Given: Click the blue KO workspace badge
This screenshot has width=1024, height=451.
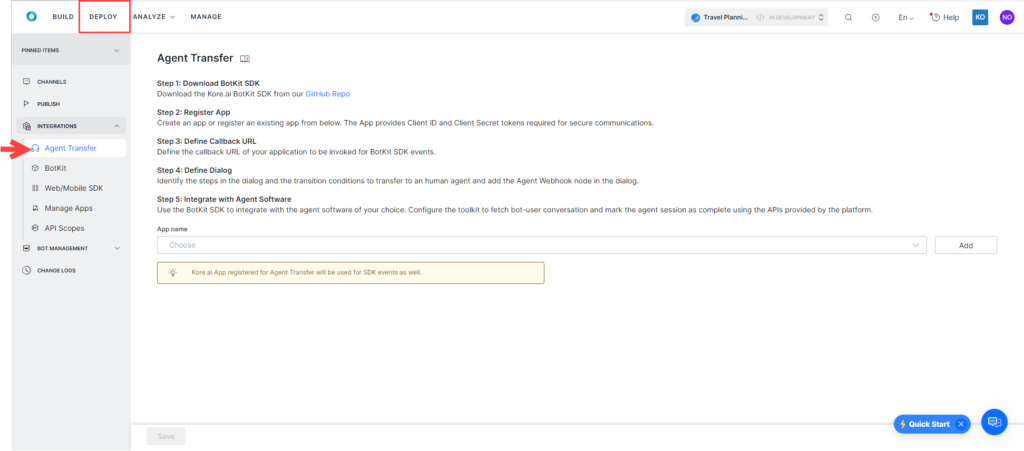Looking at the screenshot, I should (x=980, y=17).
